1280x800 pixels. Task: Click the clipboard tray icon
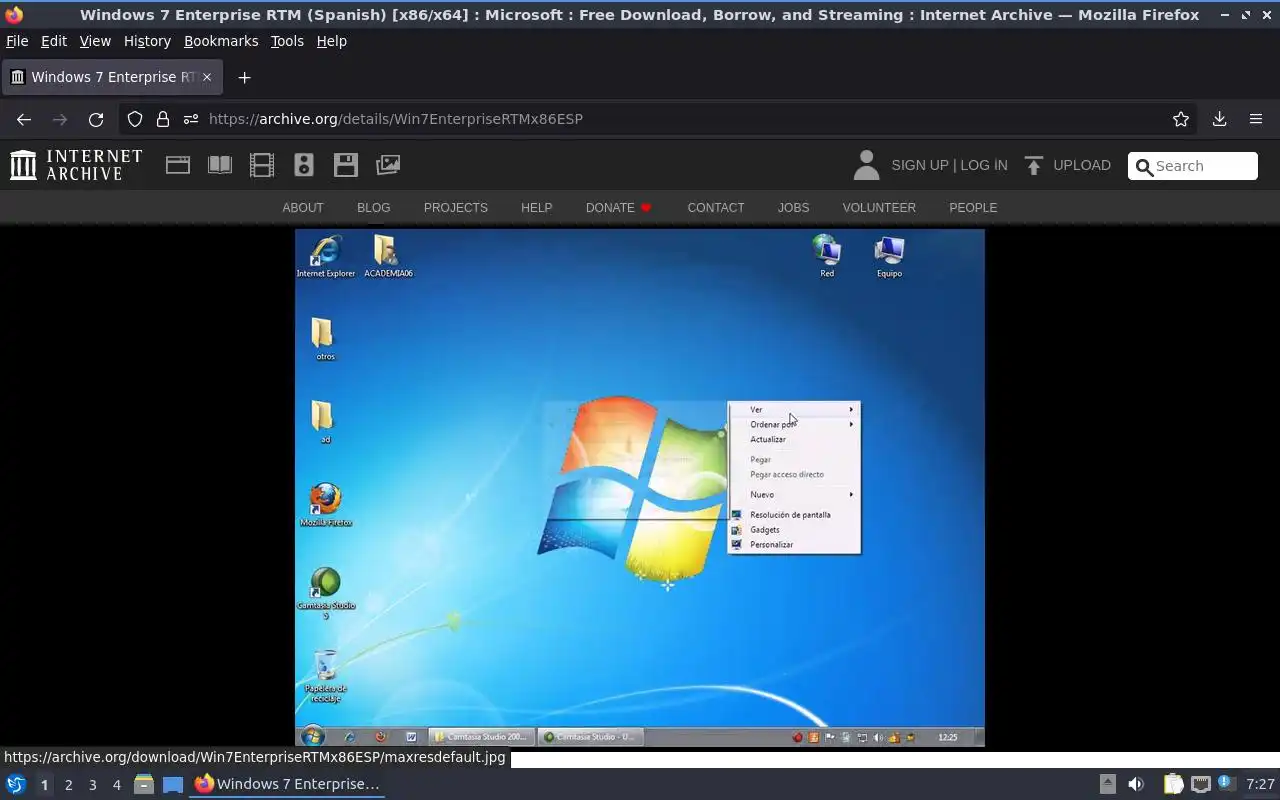[x=1174, y=784]
